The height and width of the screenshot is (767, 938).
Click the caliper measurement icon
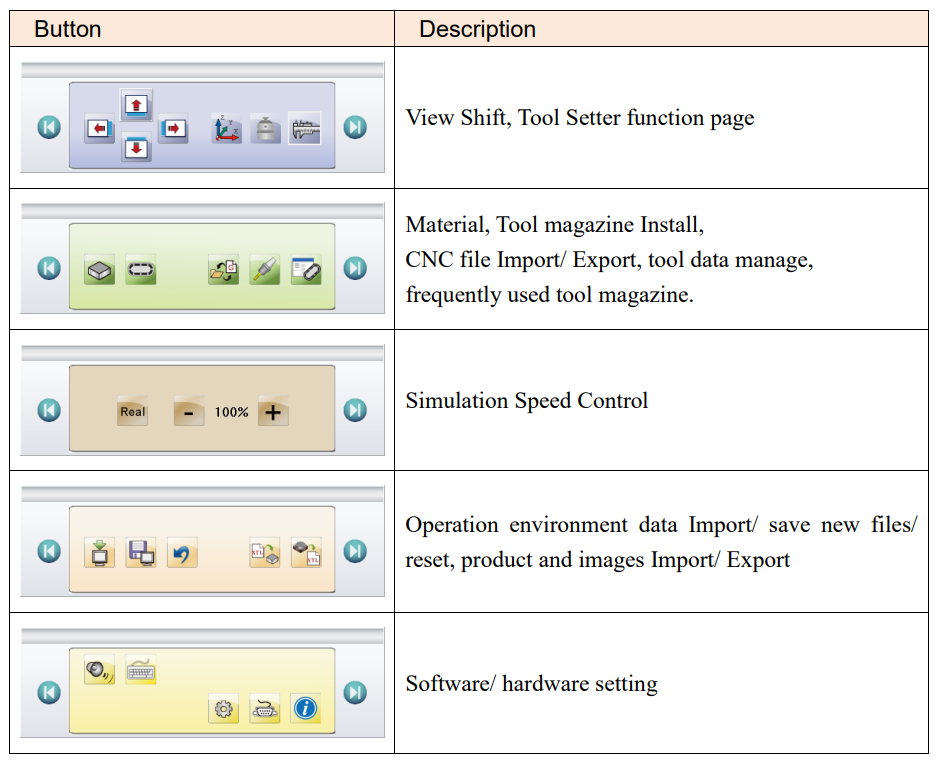pyautogui.click(x=306, y=128)
